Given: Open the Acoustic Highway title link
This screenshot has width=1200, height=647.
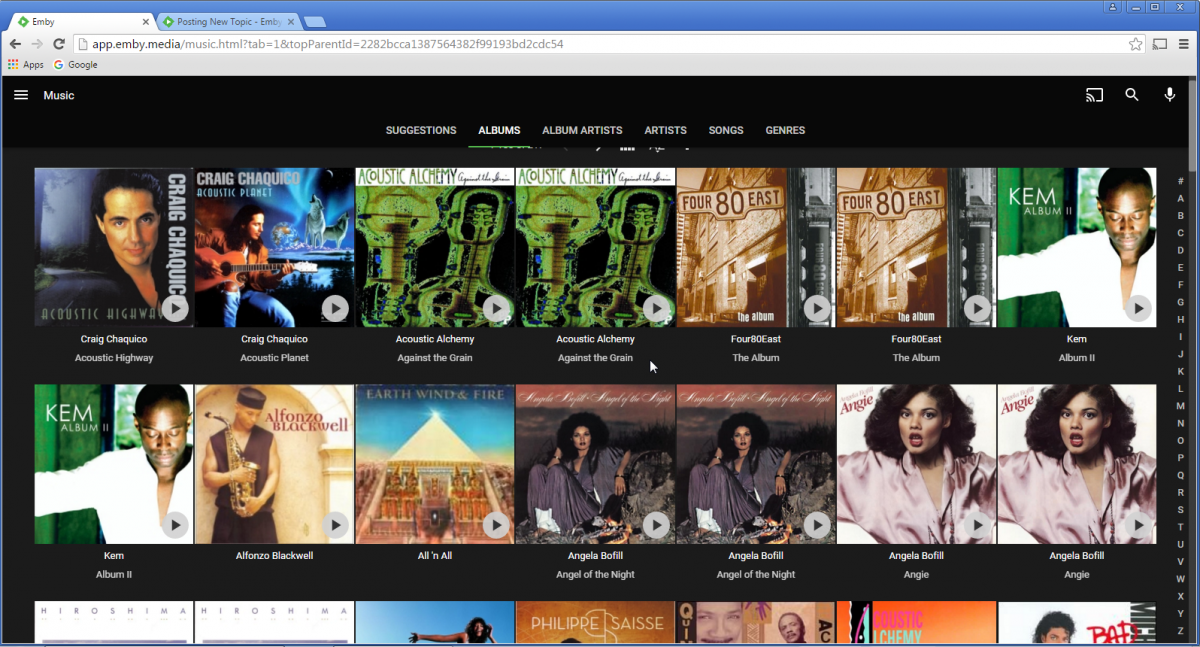Looking at the screenshot, I should pyautogui.click(x=114, y=357).
